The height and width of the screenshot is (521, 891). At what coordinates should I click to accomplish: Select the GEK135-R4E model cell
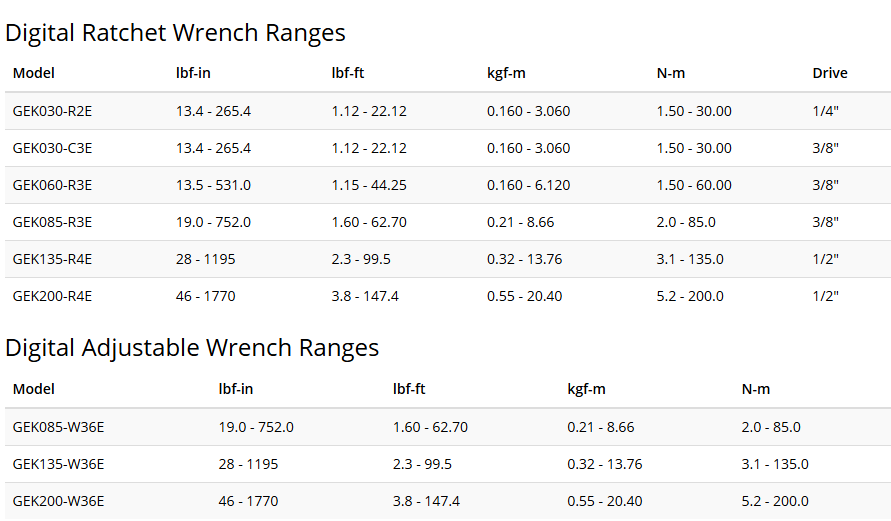pyautogui.click(x=52, y=259)
